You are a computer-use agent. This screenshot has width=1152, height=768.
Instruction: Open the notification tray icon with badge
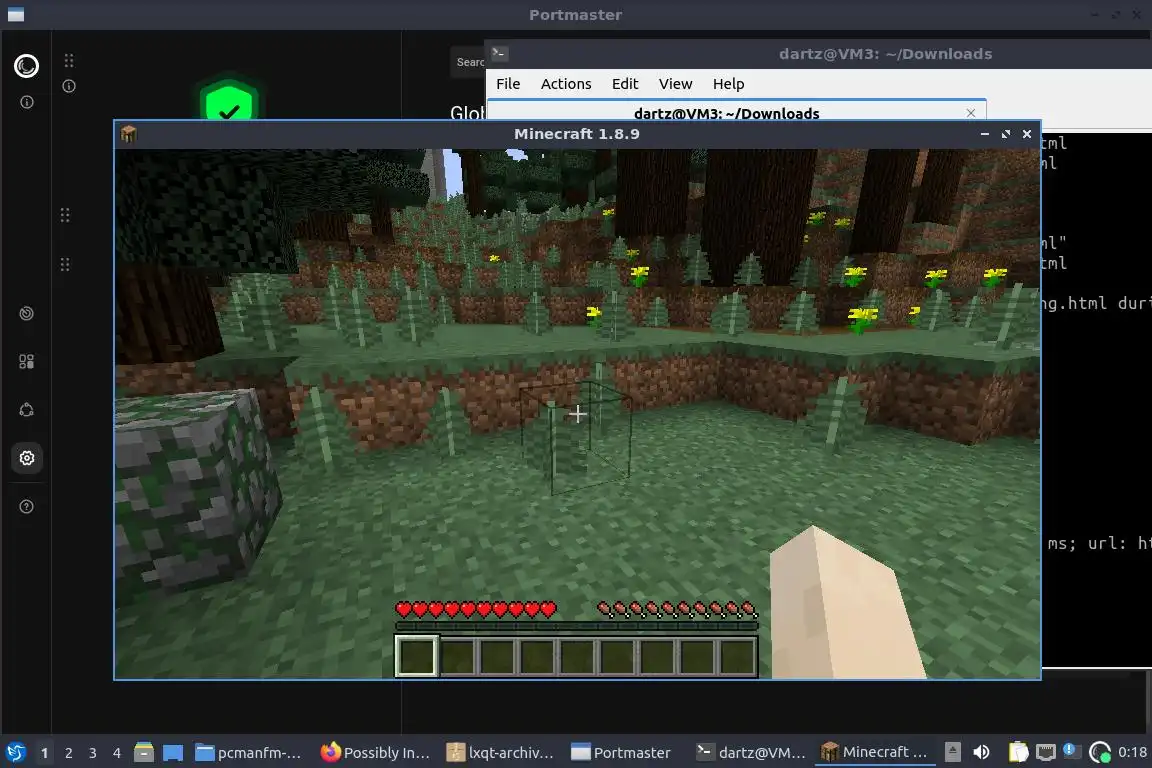coord(1071,751)
